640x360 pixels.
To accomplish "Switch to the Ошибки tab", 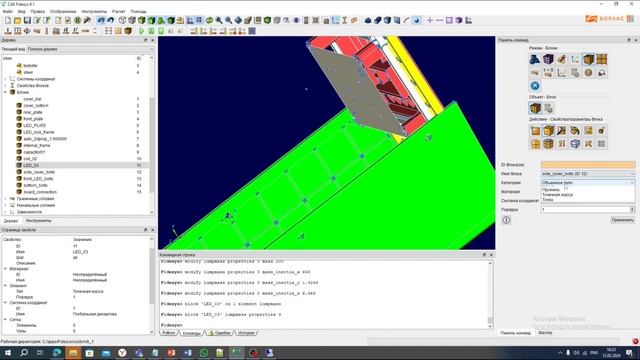I will click(x=220, y=333).
